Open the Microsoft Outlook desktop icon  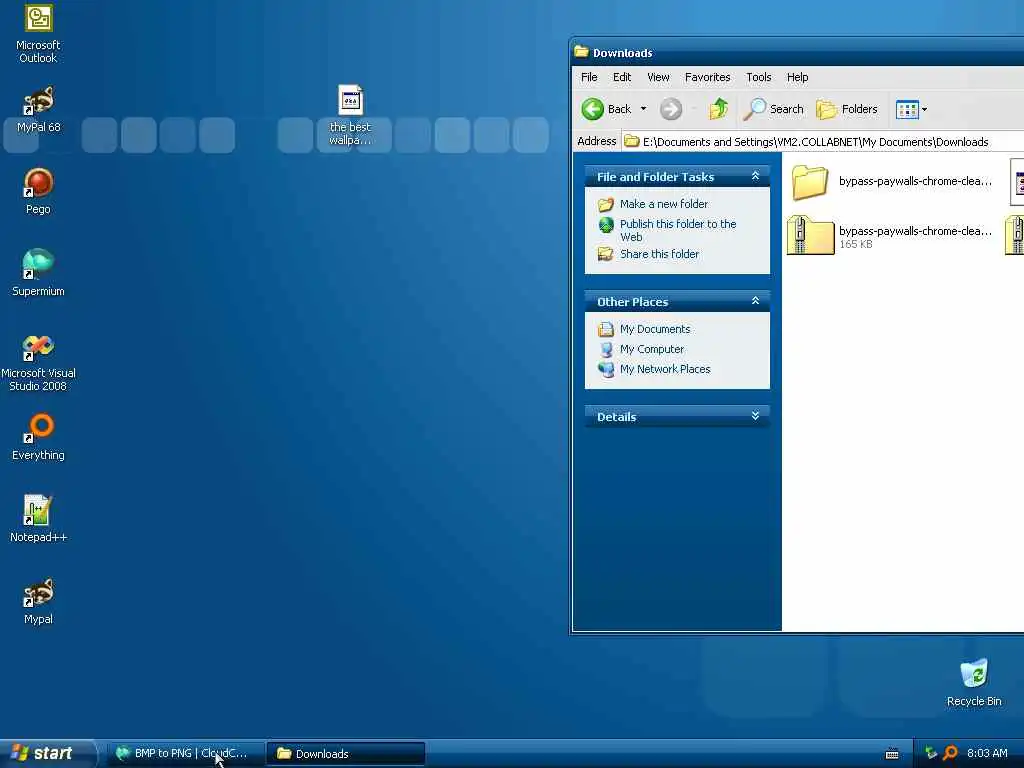point(38,34)
